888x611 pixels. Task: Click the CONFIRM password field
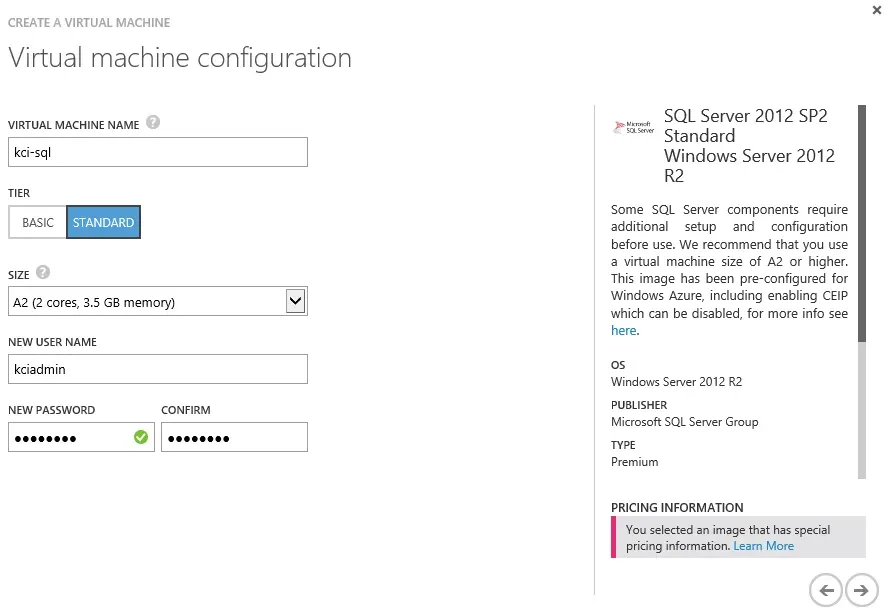234,437
